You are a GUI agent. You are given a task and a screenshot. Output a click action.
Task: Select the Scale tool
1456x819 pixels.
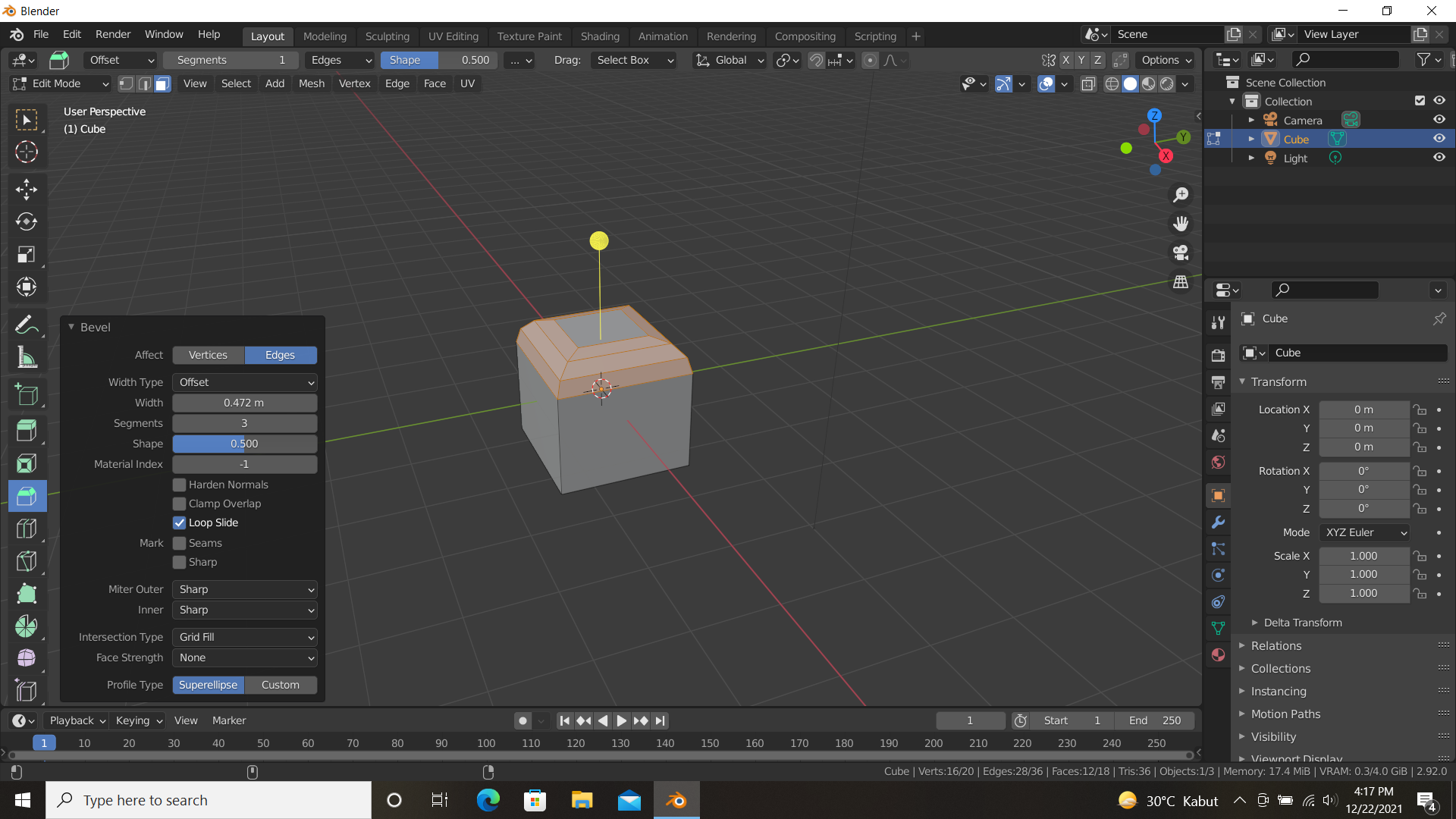pos(27,255)
